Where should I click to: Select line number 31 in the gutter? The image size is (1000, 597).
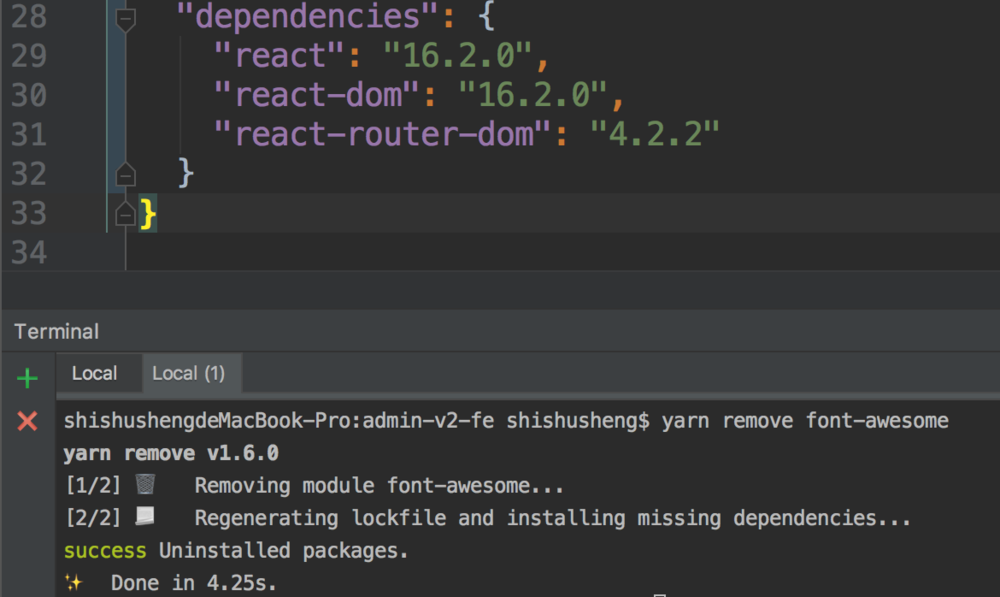click(x=29, y=135)
